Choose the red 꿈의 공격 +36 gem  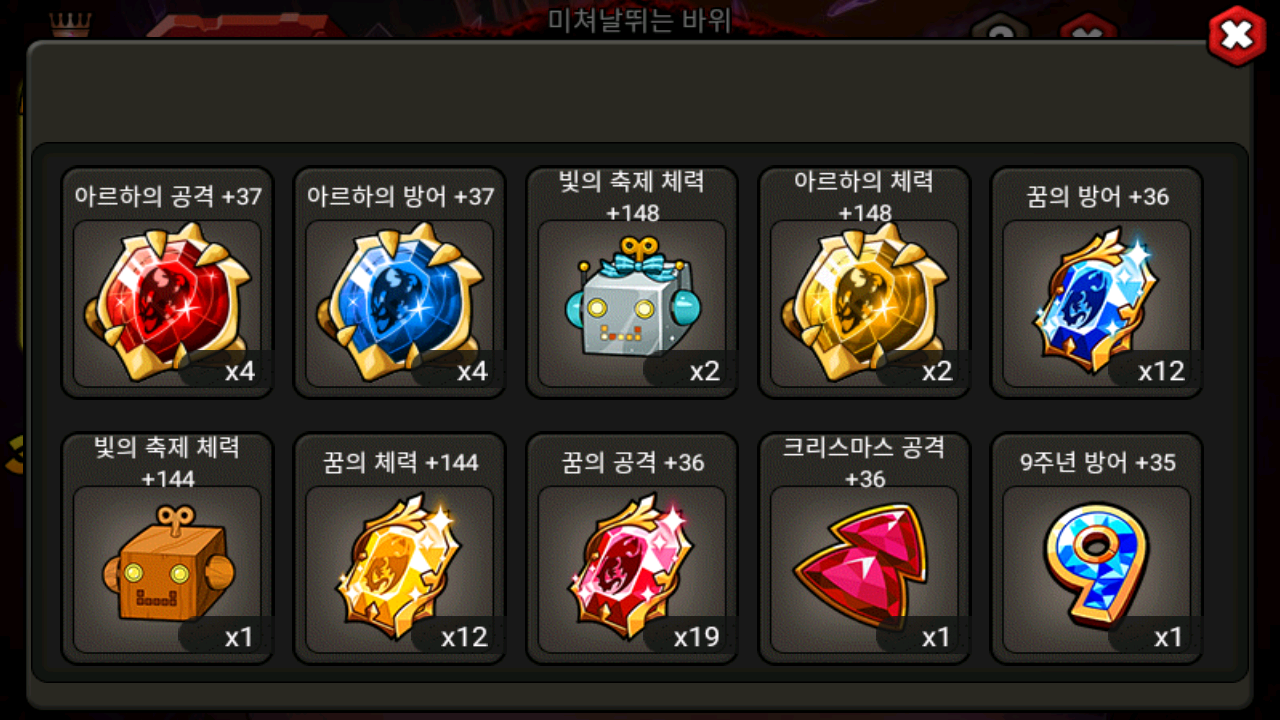(x=631, y=566)
